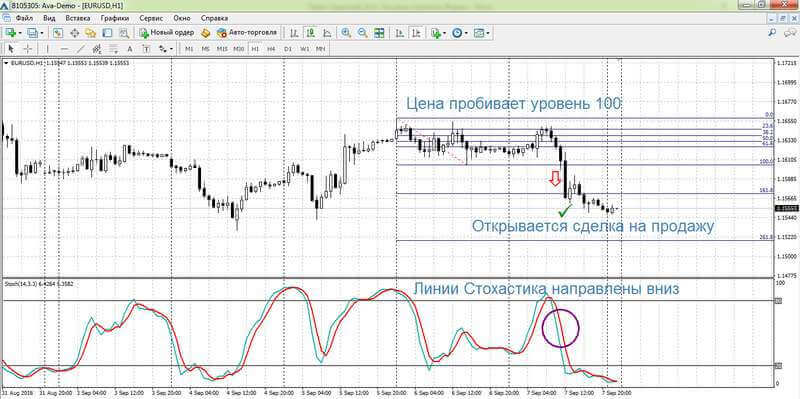Click the add indicators icon
This screenshot has height=399, width=800.
click(435, 33)
